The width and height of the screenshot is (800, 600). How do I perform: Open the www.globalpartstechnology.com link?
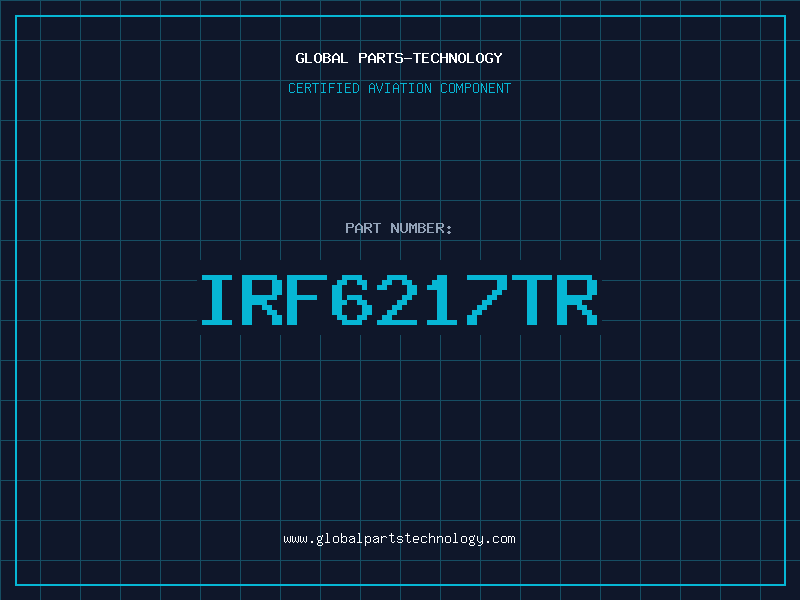click(x=399, y=539)
